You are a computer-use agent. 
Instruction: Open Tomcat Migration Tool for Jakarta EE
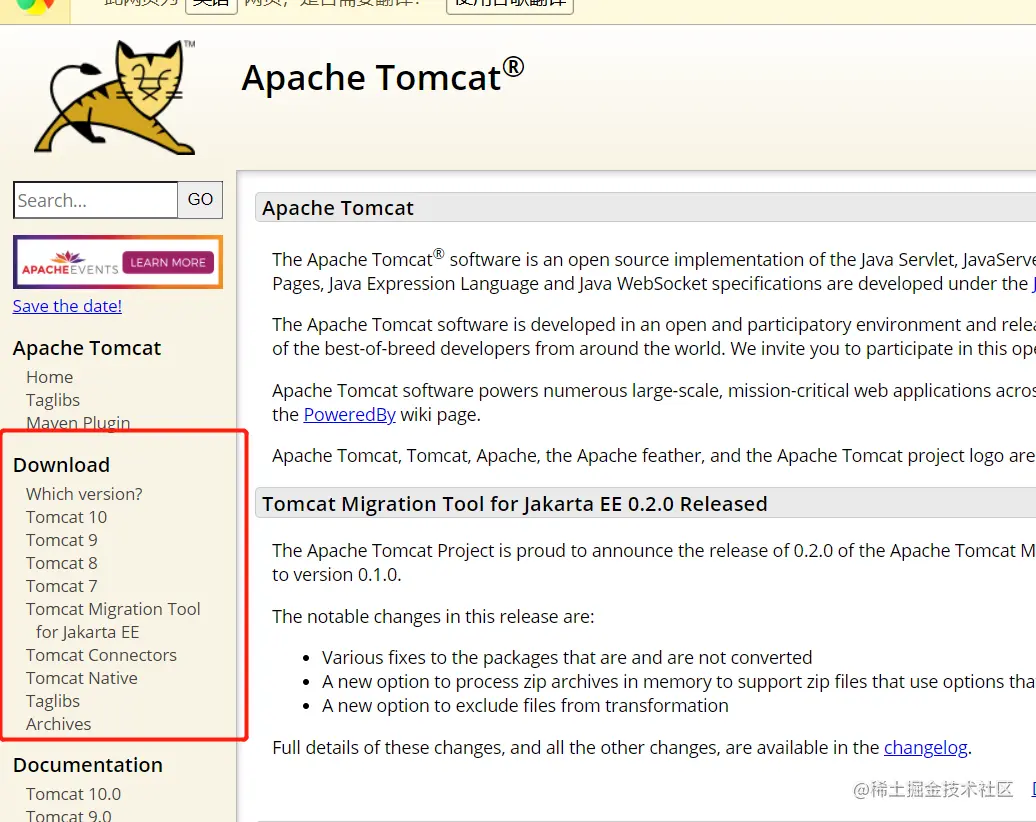click(x=113, y=620)
